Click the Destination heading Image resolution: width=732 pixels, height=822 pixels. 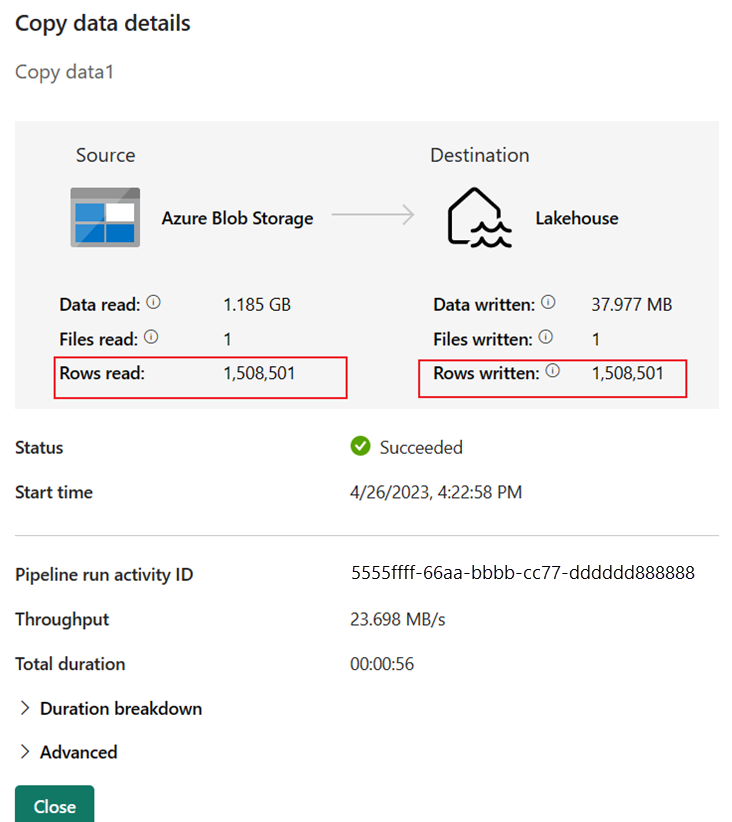click(480, 155)
